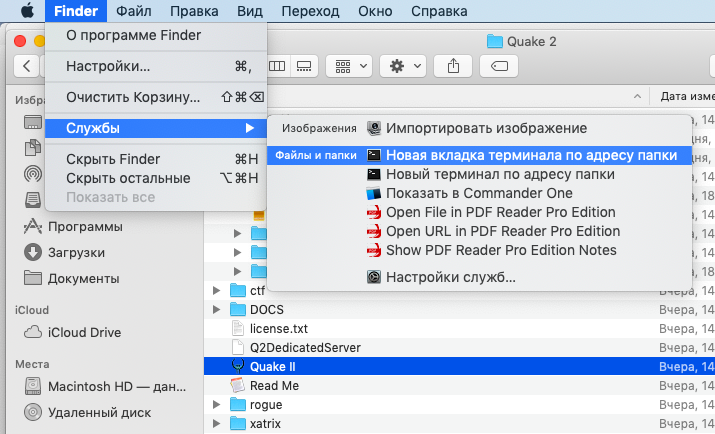Click the Настройки служб gear icon
This screenshot has height=434, width=715.
pos(374,277)
